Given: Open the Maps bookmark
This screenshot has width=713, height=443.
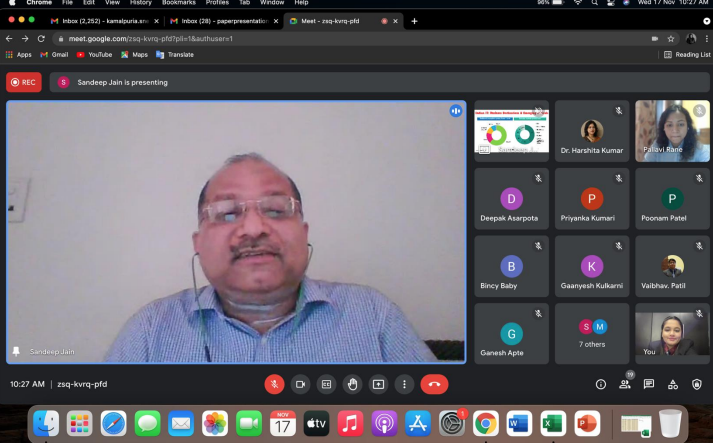Looking at the screenshot, I should 134,55.
